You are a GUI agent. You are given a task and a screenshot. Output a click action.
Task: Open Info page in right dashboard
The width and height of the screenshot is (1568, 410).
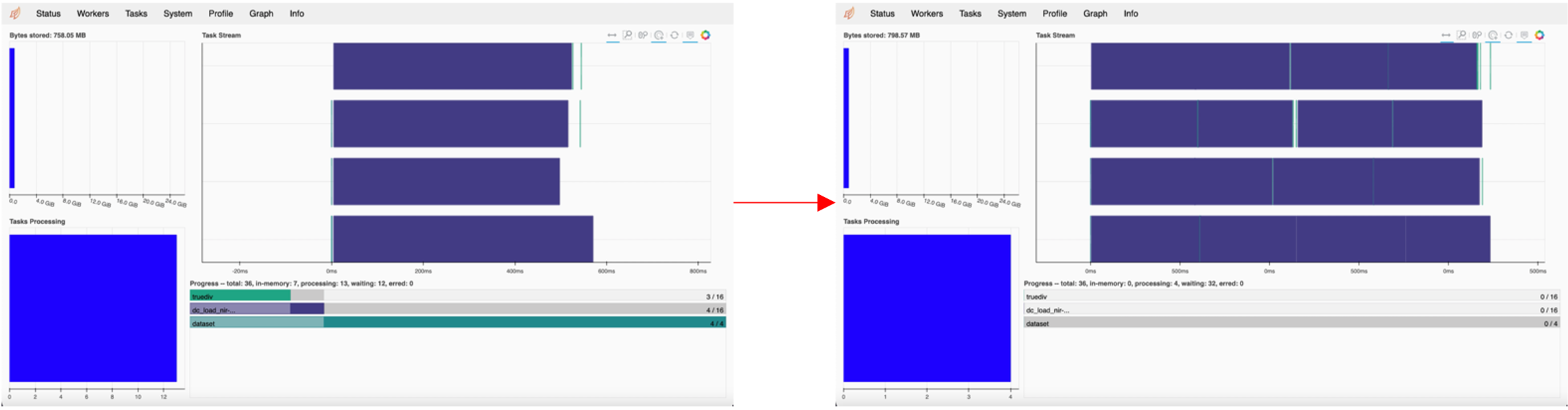(1131, 13)
